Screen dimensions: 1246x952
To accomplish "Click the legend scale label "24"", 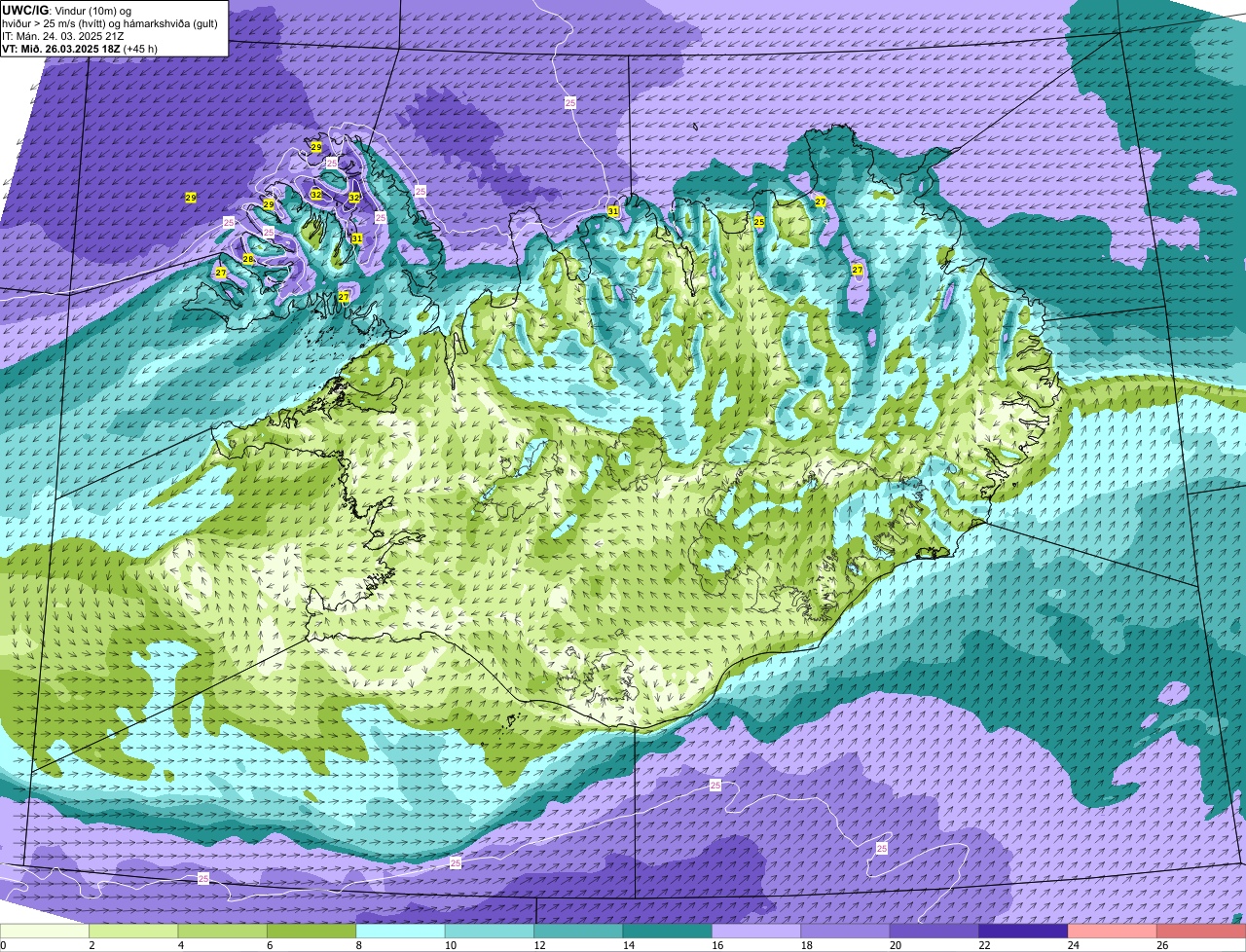I will 1073,945.
